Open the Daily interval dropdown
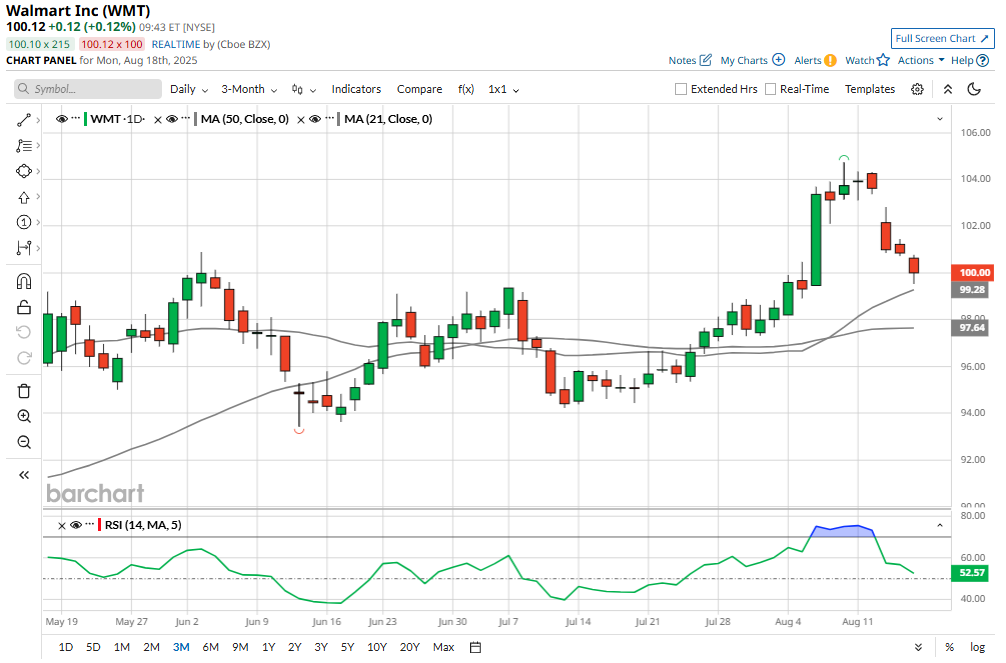Image resolution: width=1006 pixels, height=663 pixels. click(x=189, y=89)
